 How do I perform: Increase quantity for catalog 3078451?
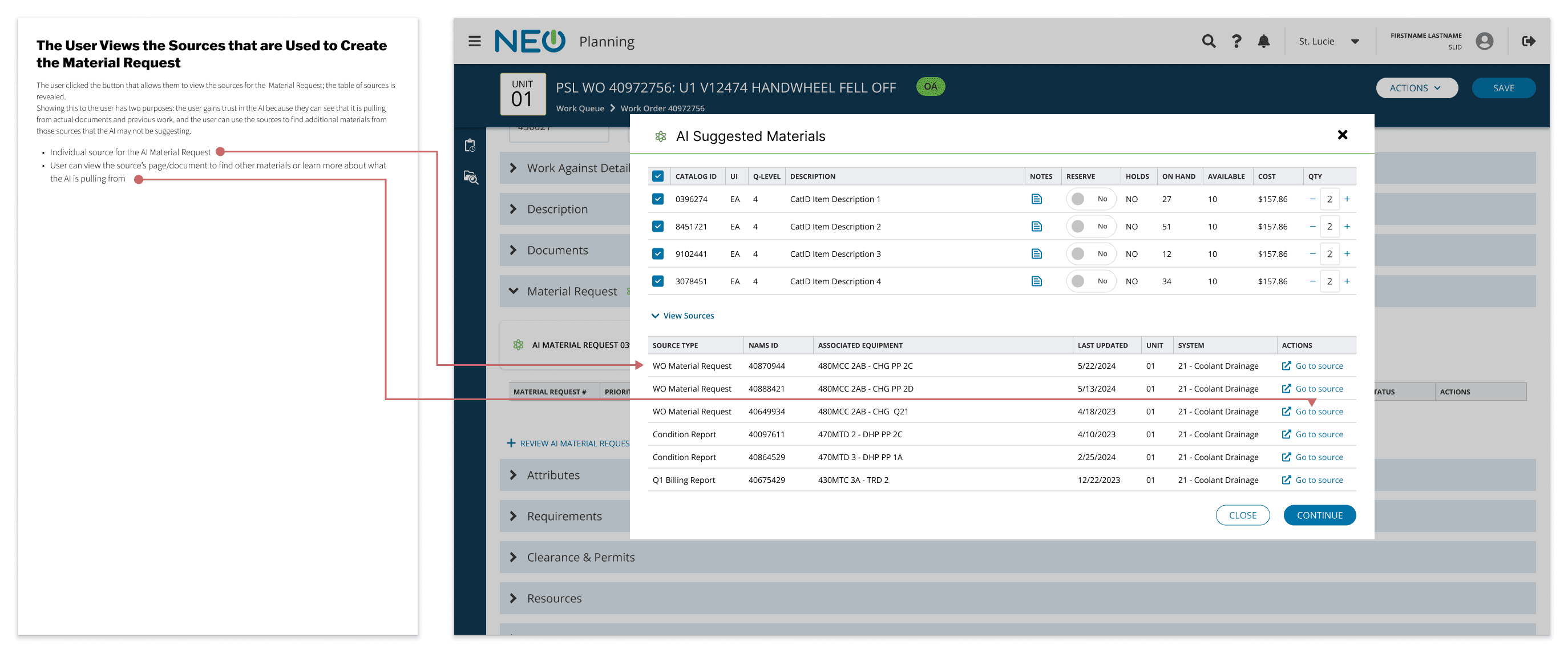(x=1347, y=281)
